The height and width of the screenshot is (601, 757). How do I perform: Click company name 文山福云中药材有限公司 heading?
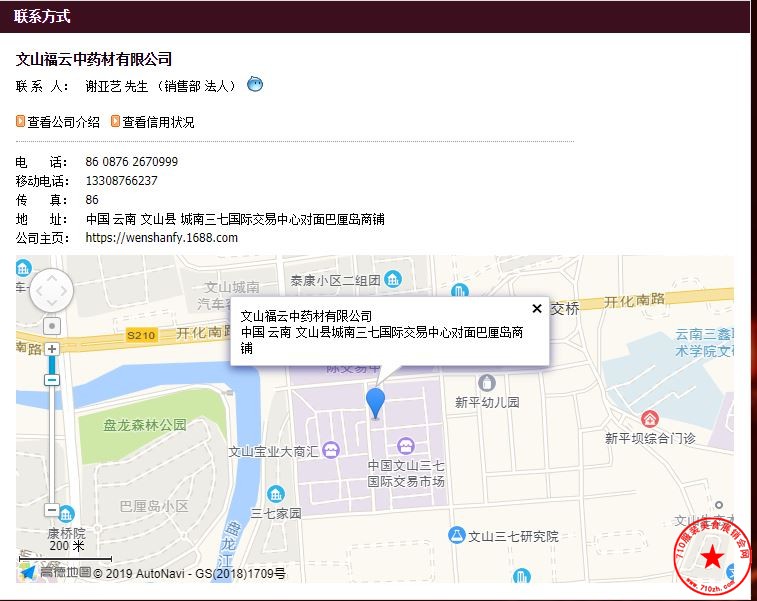[x=94, y=59]
